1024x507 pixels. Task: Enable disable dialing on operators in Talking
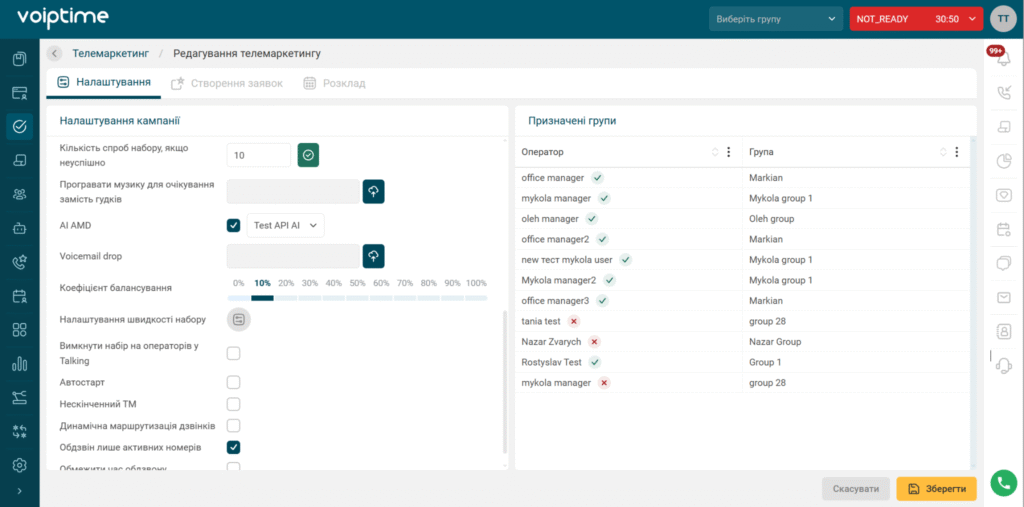pyautogui.click(x=233, y=353)
